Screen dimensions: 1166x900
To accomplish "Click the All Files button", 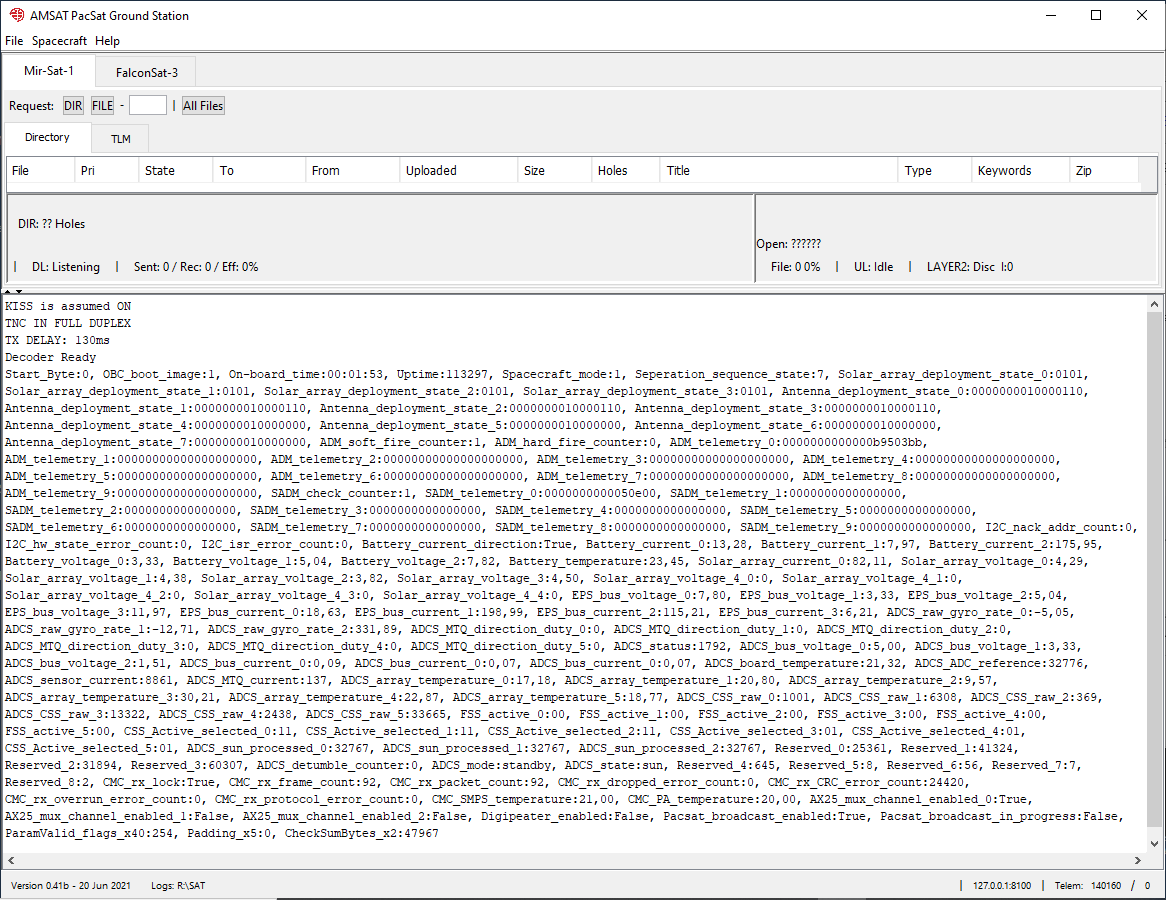I will tap(203, 106).
